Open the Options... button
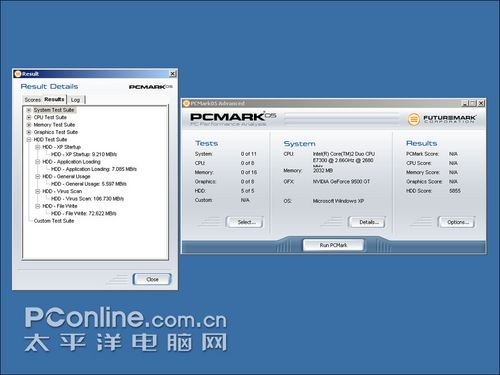The width and height of the screenshot is (500, 375). point(456,222)
